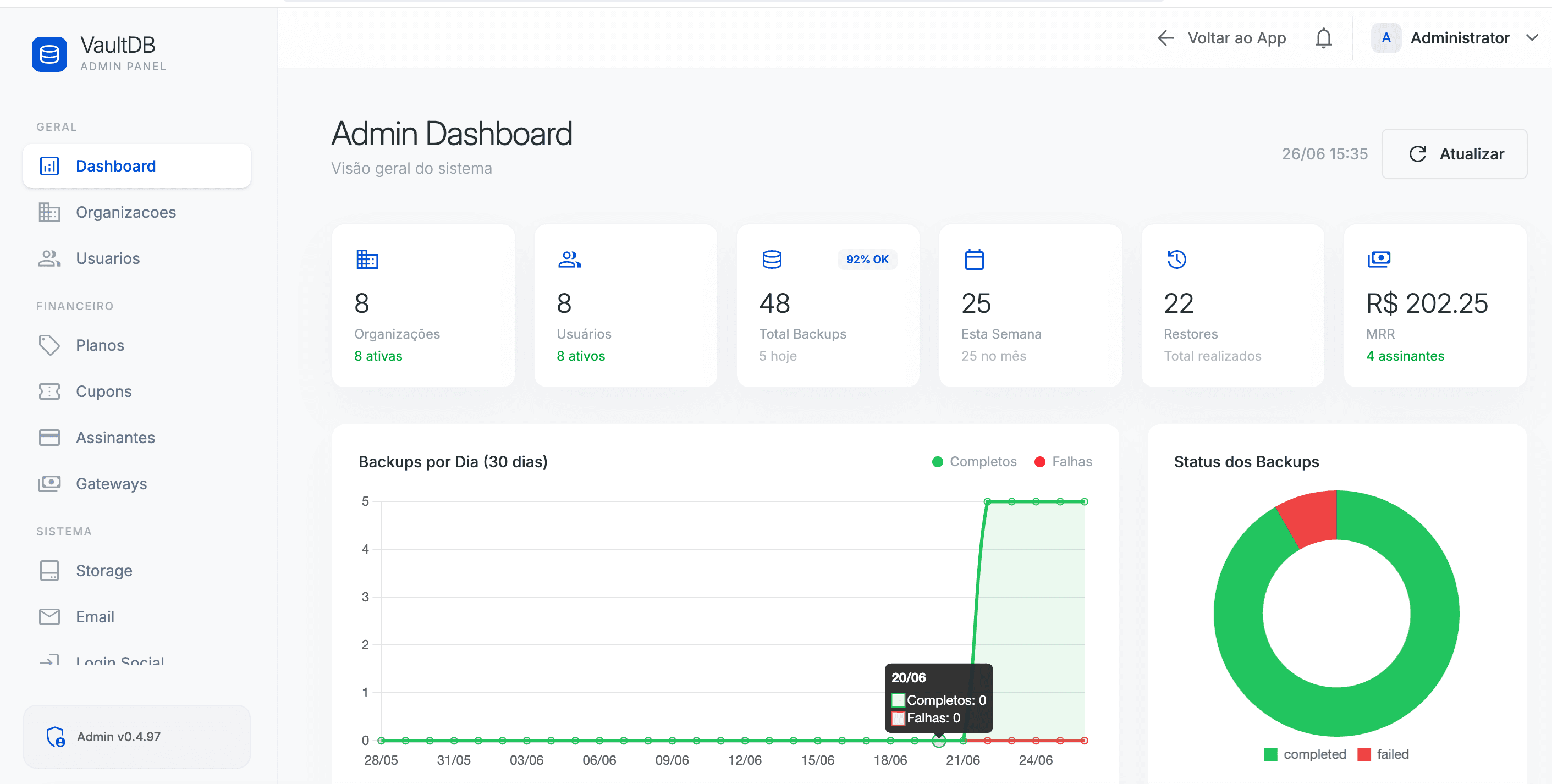Click the Restores history clock icon
This screenshot has height=784, width=1552.
(x=1177, y=259)
